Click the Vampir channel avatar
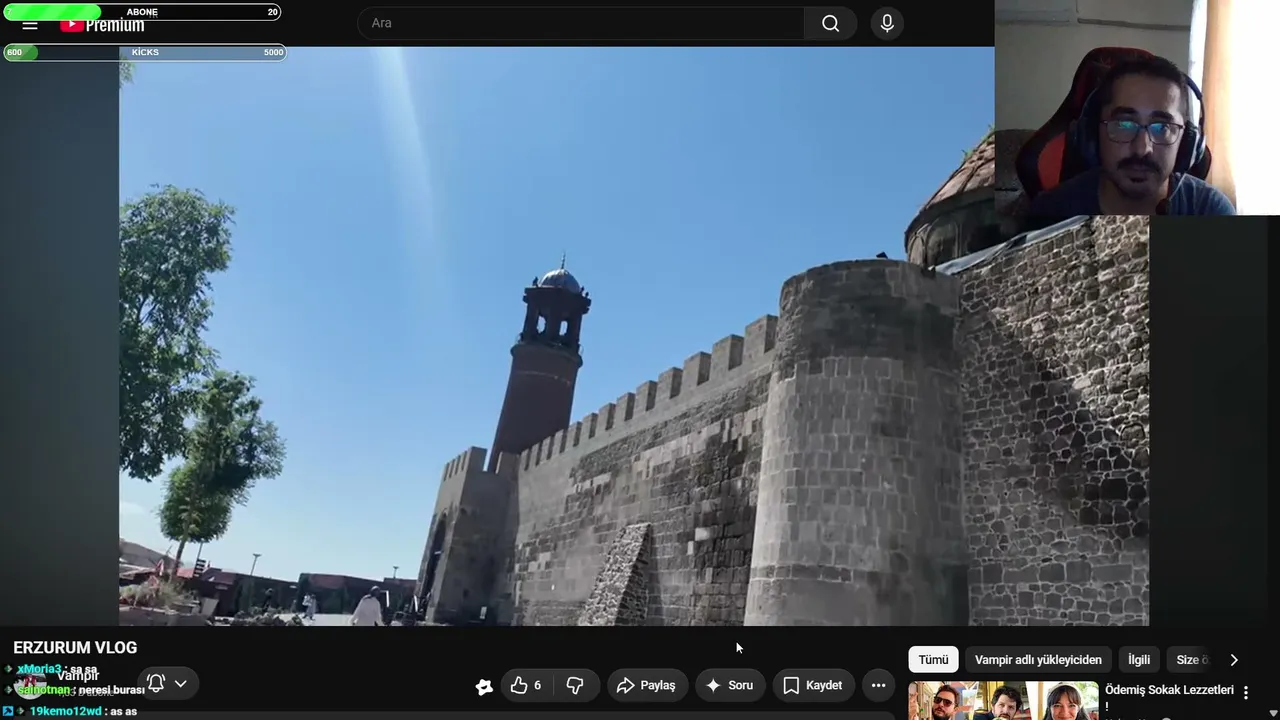This screenshot has height=720, width=1280. 30,684
